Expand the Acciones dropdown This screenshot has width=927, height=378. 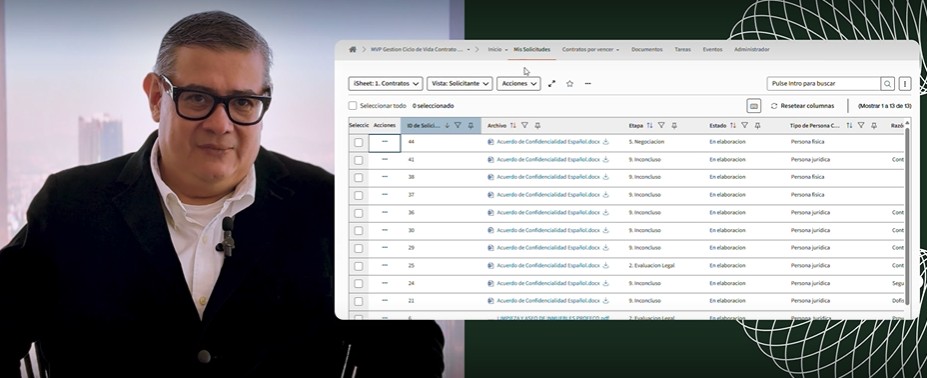tap(518, 84)
